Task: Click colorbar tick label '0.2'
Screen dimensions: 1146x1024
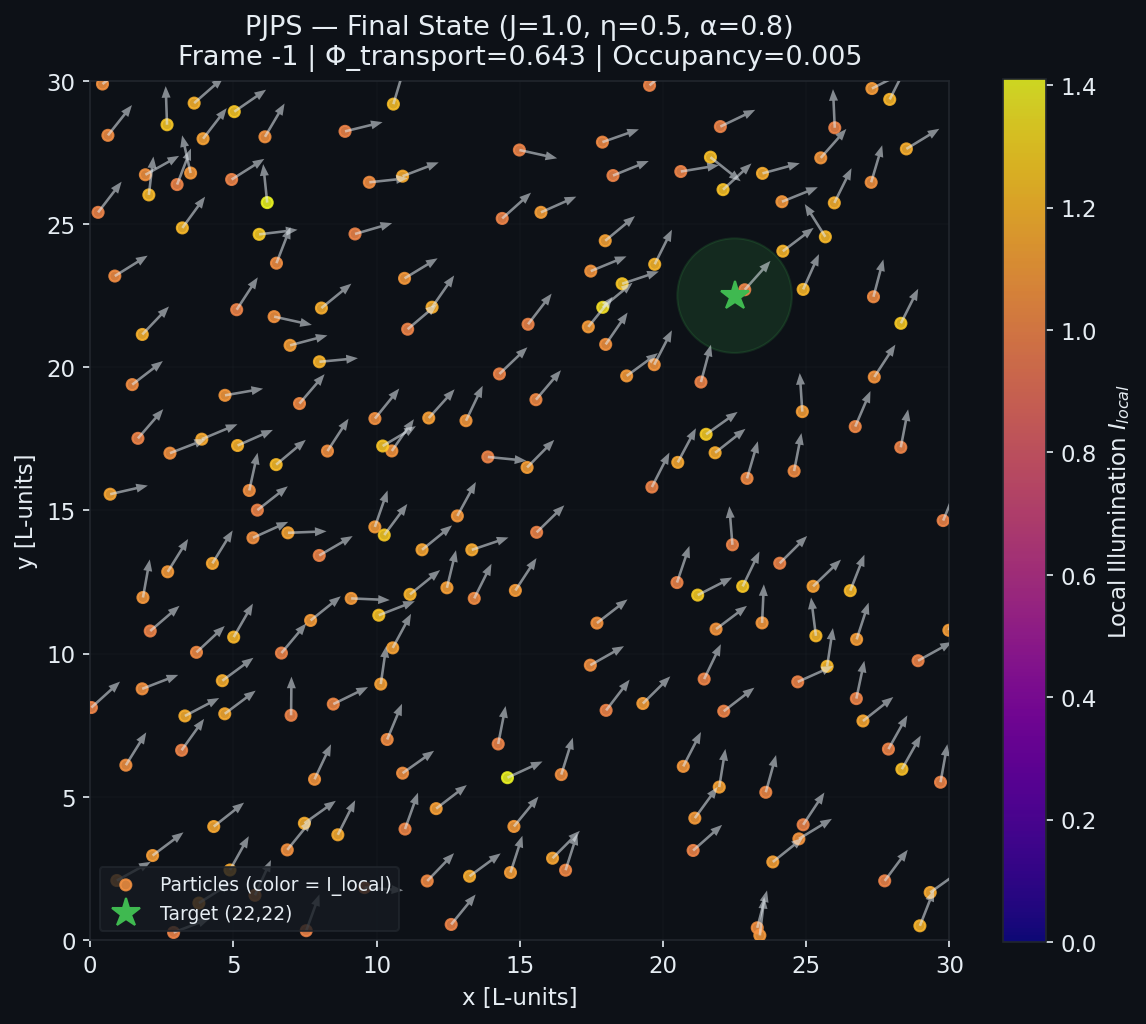Action: coord(1078,821)
